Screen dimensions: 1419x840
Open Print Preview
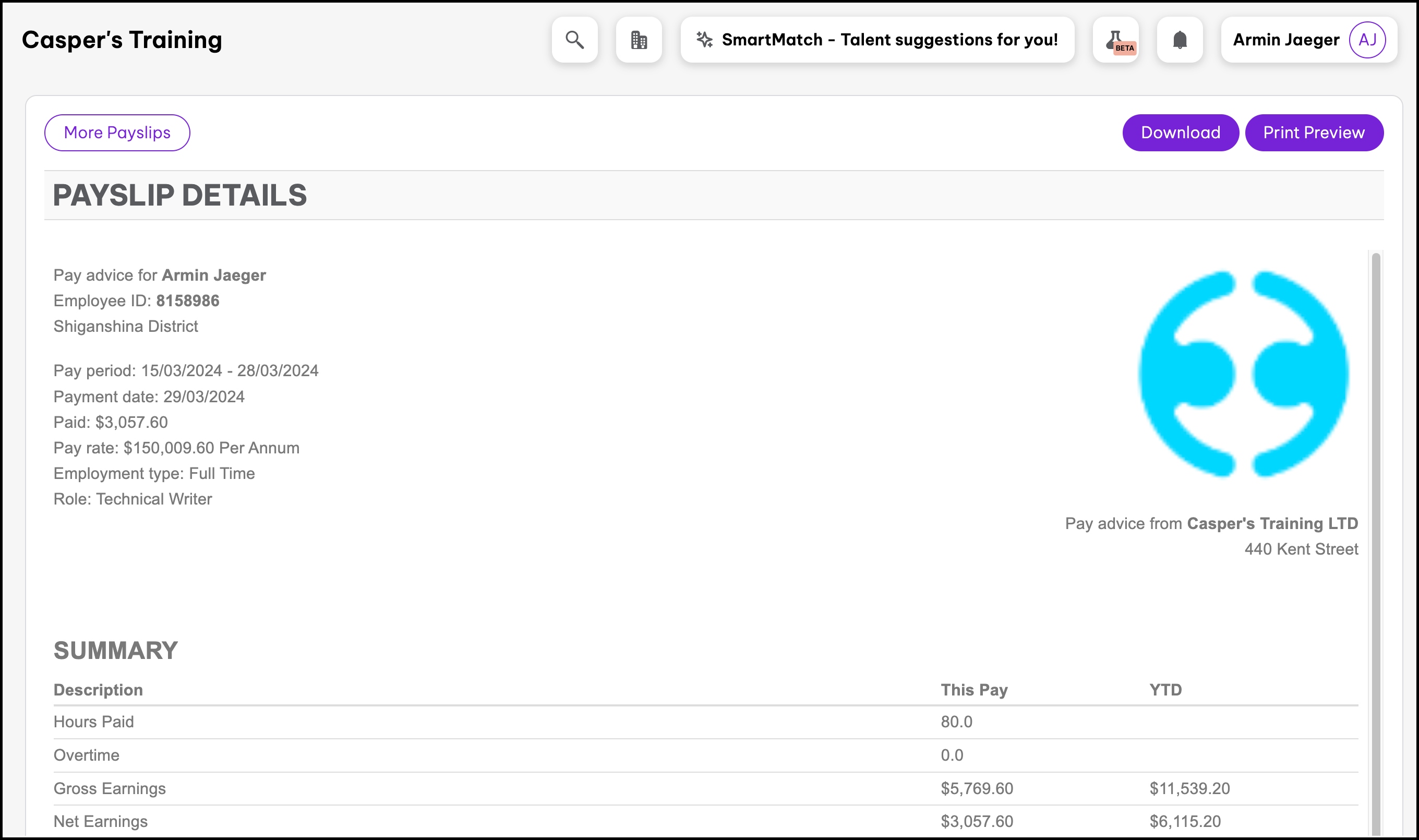[1314, 133]
